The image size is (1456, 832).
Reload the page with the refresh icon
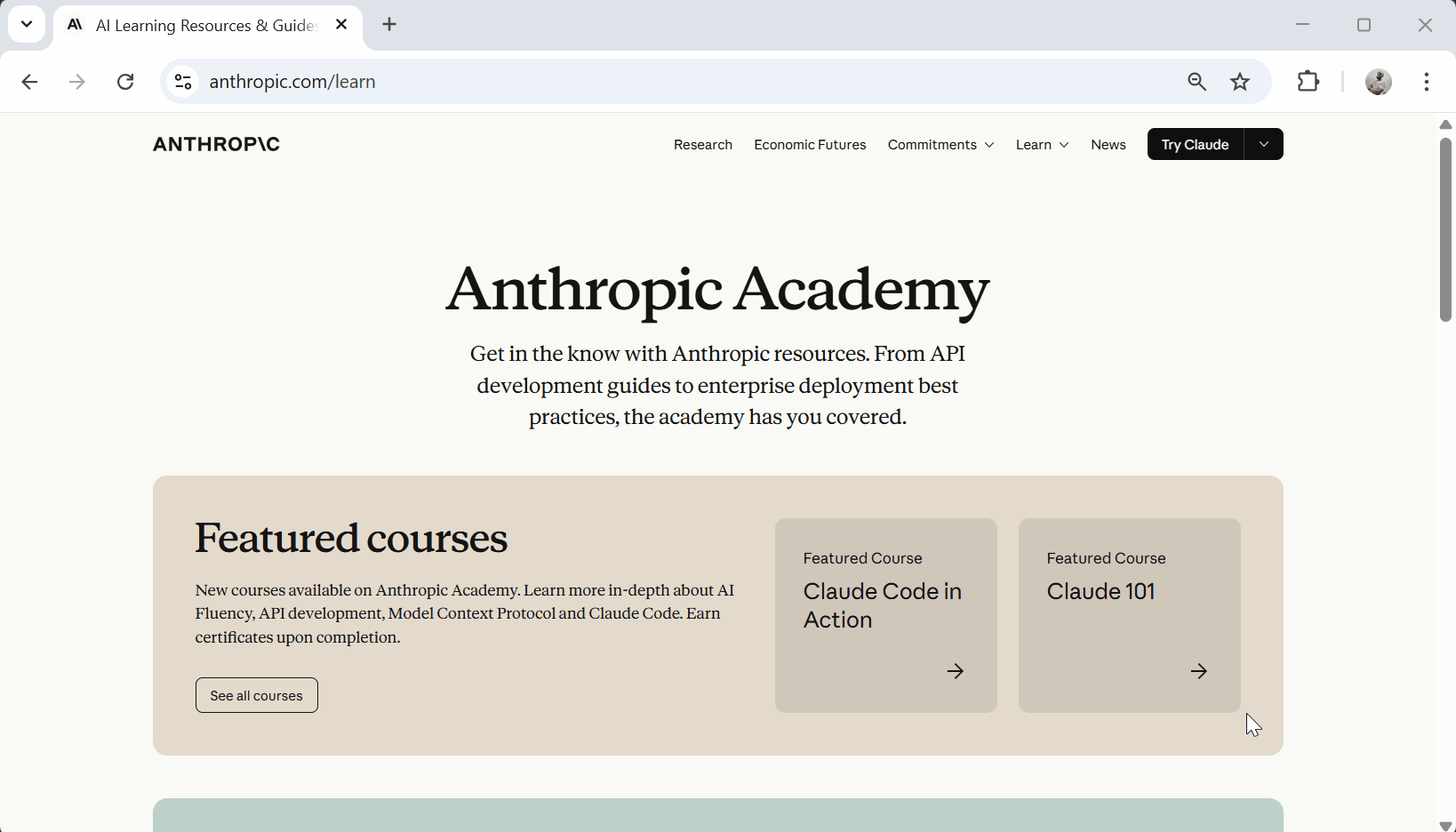tap(125, 82)
